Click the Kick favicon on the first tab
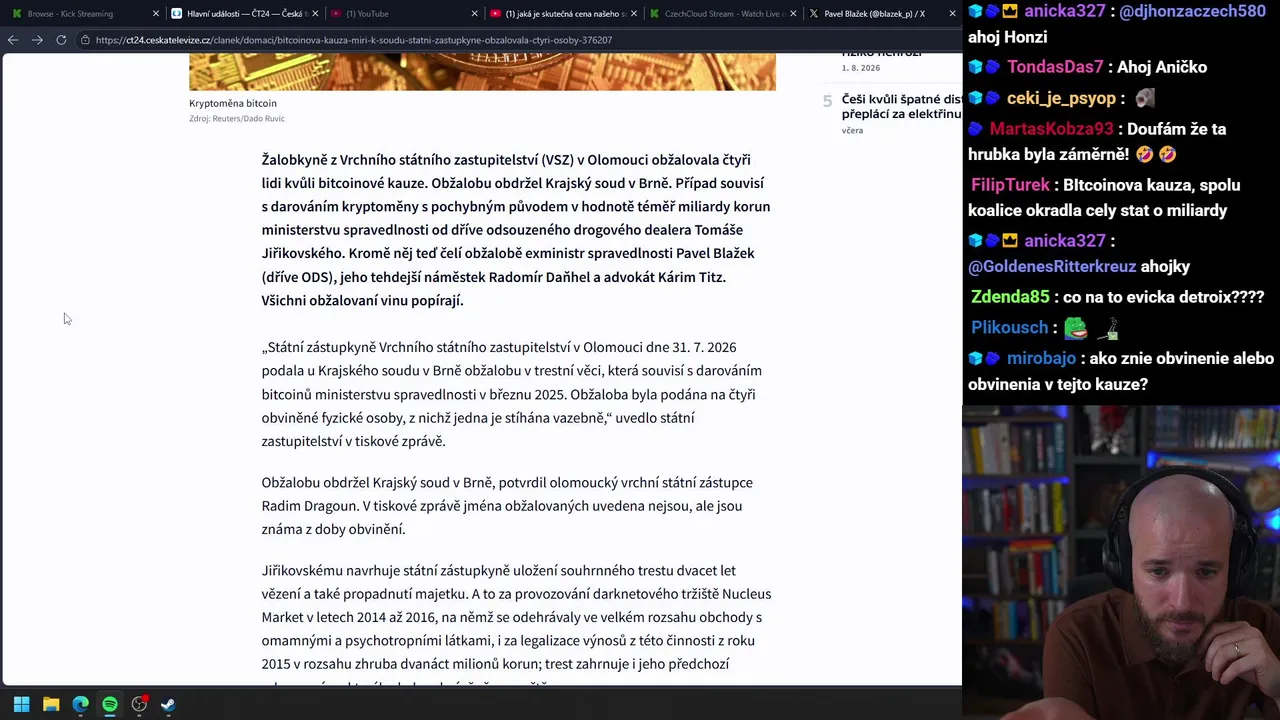This screenshot has width=1280, height=720. point(17,14)
